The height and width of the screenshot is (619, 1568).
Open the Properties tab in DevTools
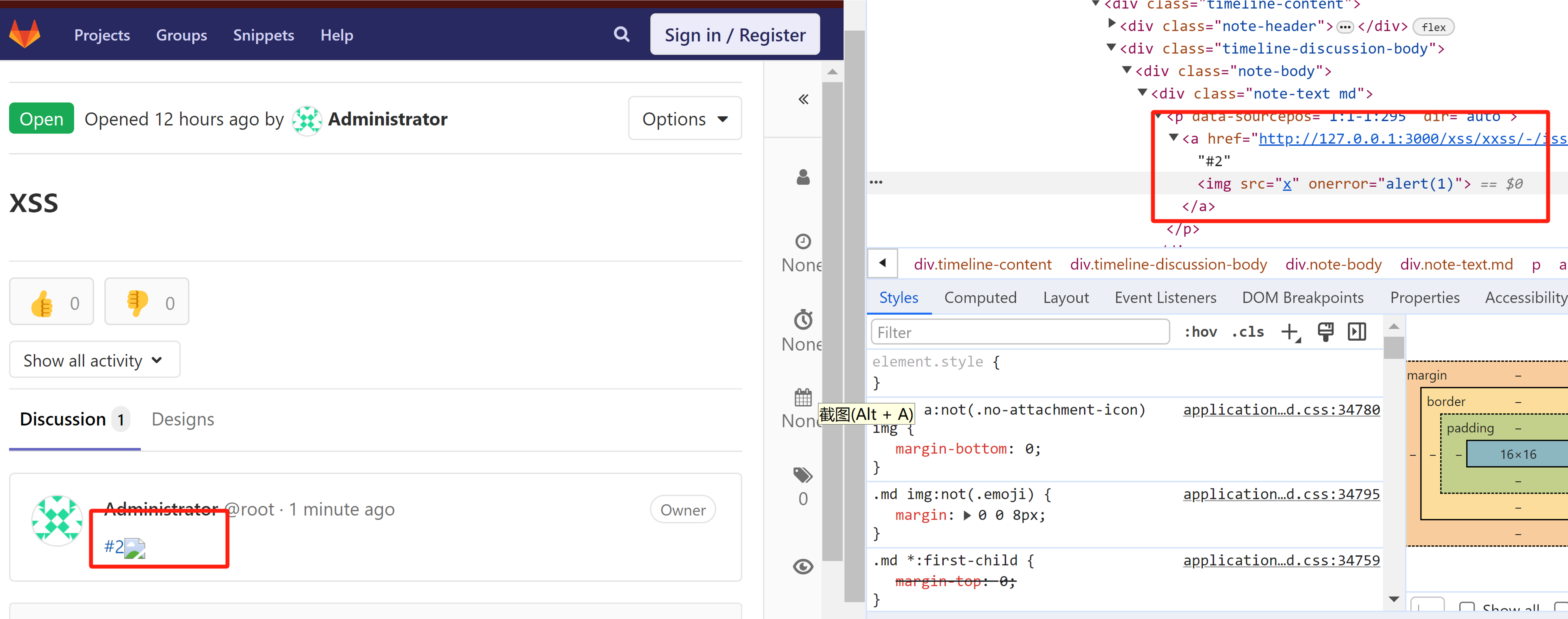(1424, 298)
